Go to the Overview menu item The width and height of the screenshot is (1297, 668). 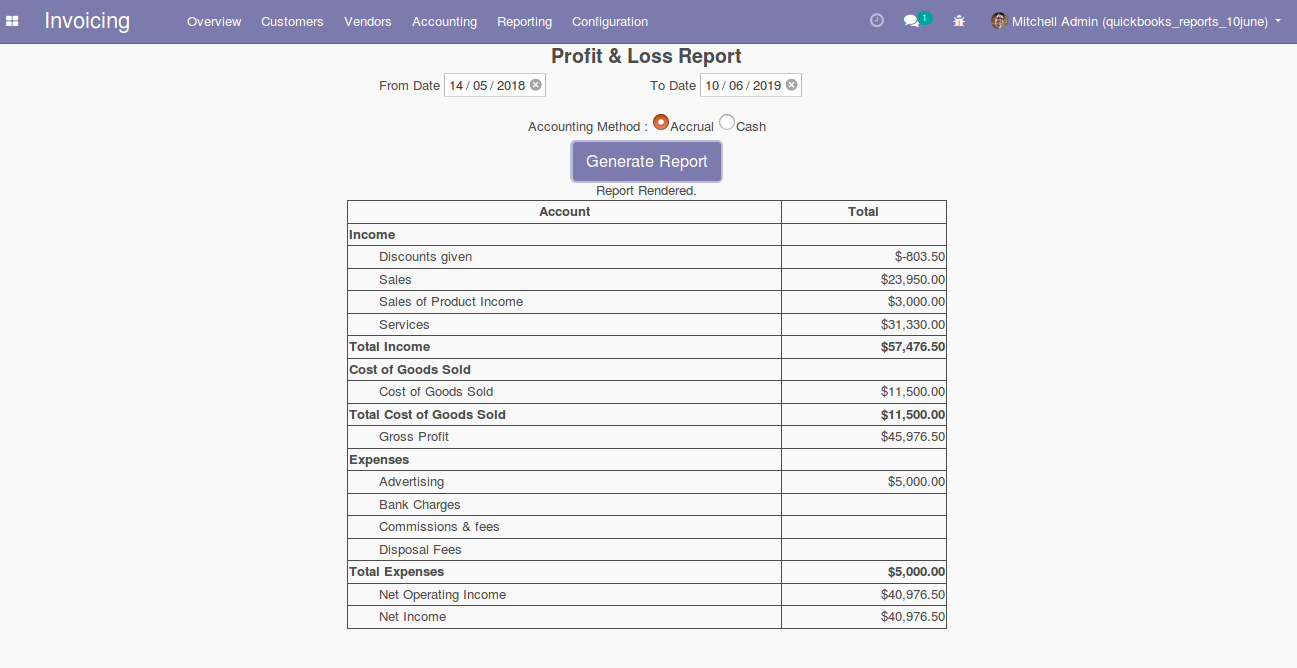click(x=214, y=21)
